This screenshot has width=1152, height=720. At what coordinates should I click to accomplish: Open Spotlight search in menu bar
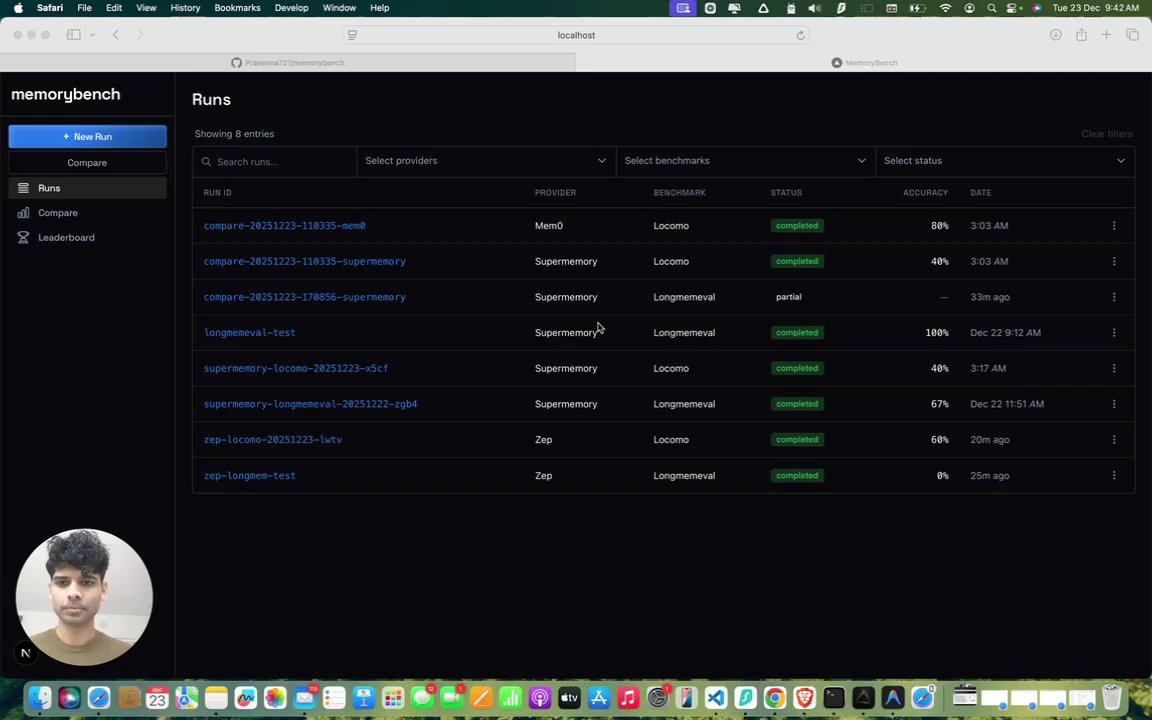click(992, 8)
